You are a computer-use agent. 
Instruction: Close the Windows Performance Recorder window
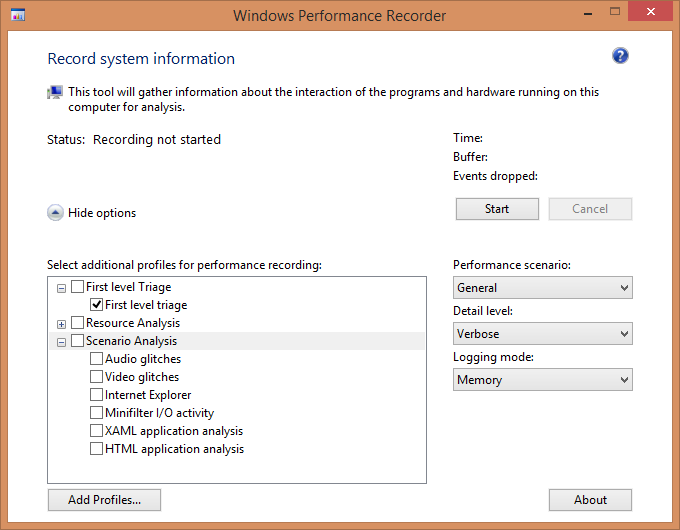pyautogui.click(x=651, y=12)
